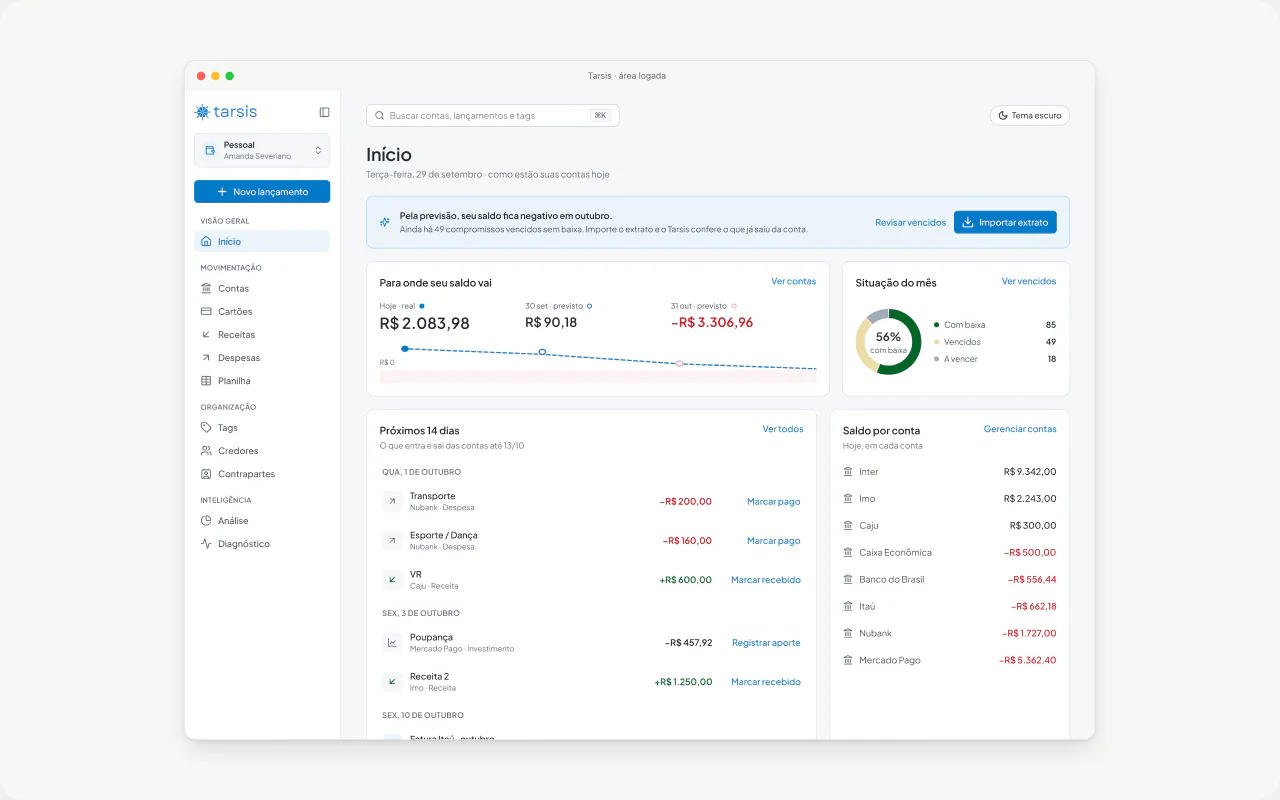Click the Diagnóstico pulse icon
This screenshot has width=1280, height=800.
click(x=206, y=544)
